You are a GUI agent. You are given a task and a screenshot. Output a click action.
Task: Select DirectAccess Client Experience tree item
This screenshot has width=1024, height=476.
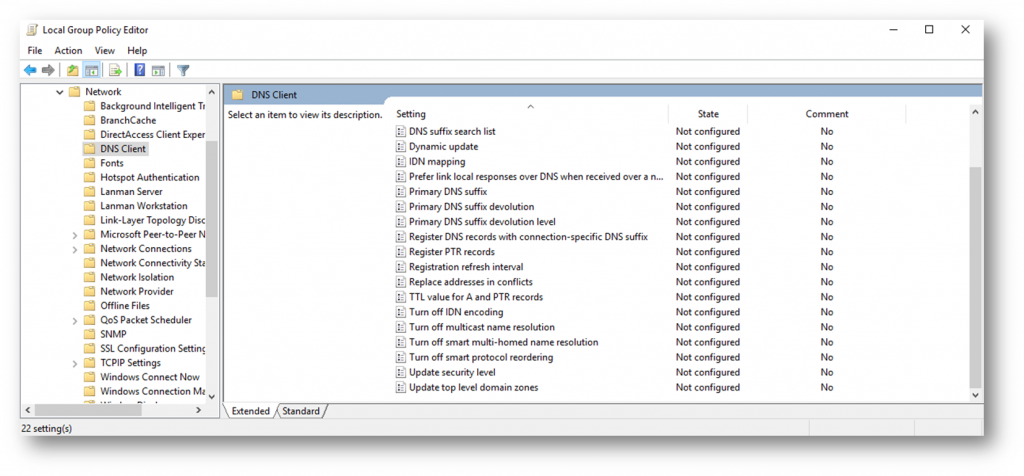coord(152,135)
